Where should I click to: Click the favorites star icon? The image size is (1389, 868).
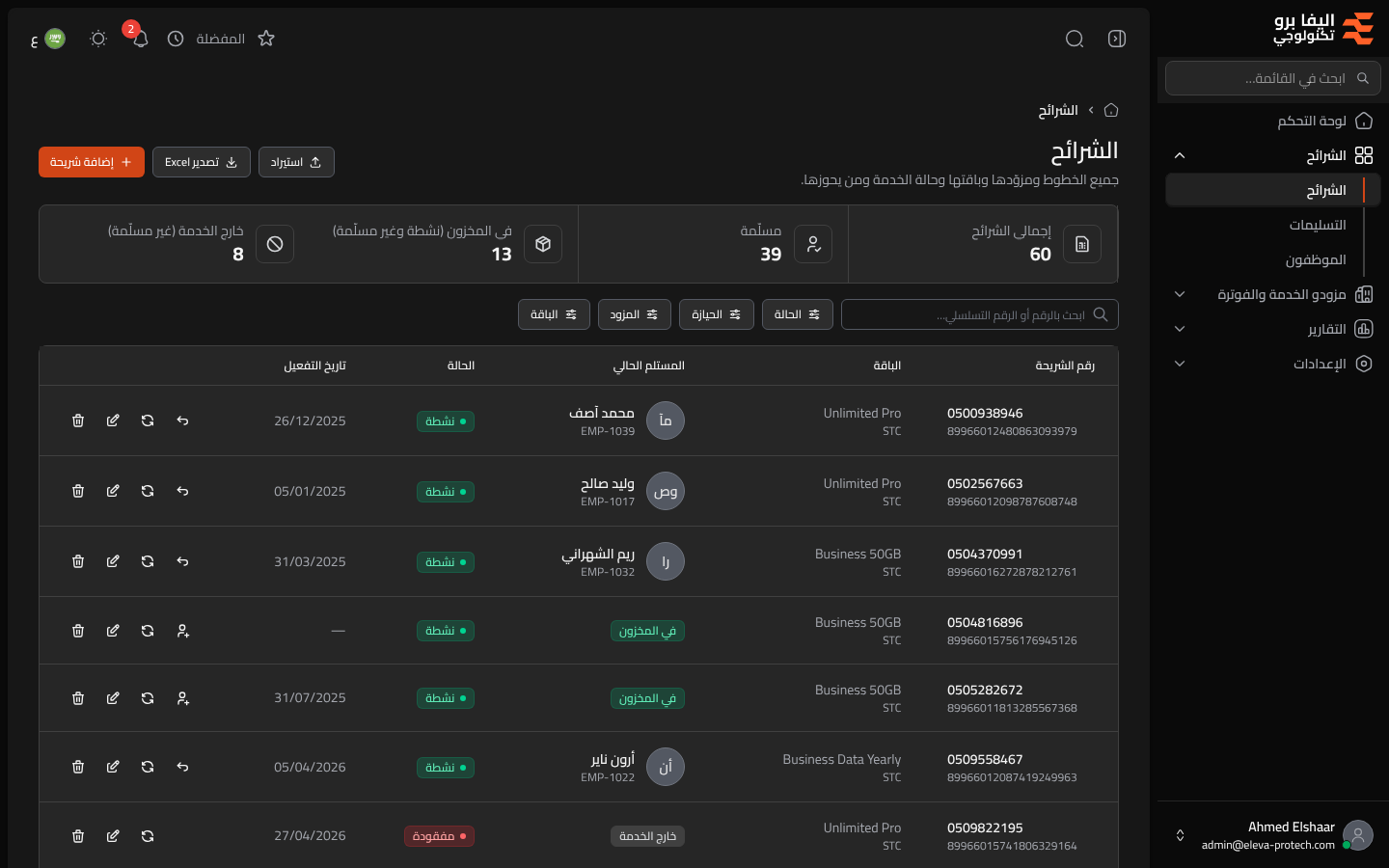[x=266, y=39]
